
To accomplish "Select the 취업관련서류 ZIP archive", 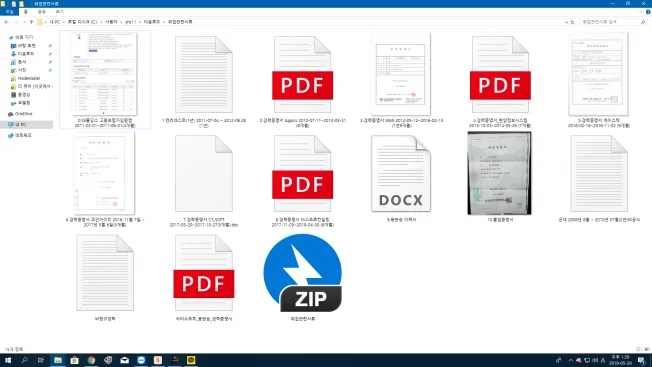I will (303, 272).
